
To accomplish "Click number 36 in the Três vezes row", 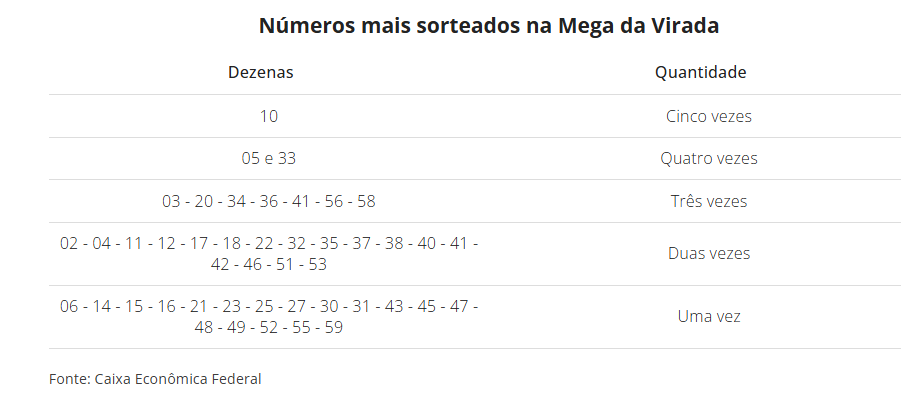I will (x=269, y=201).
